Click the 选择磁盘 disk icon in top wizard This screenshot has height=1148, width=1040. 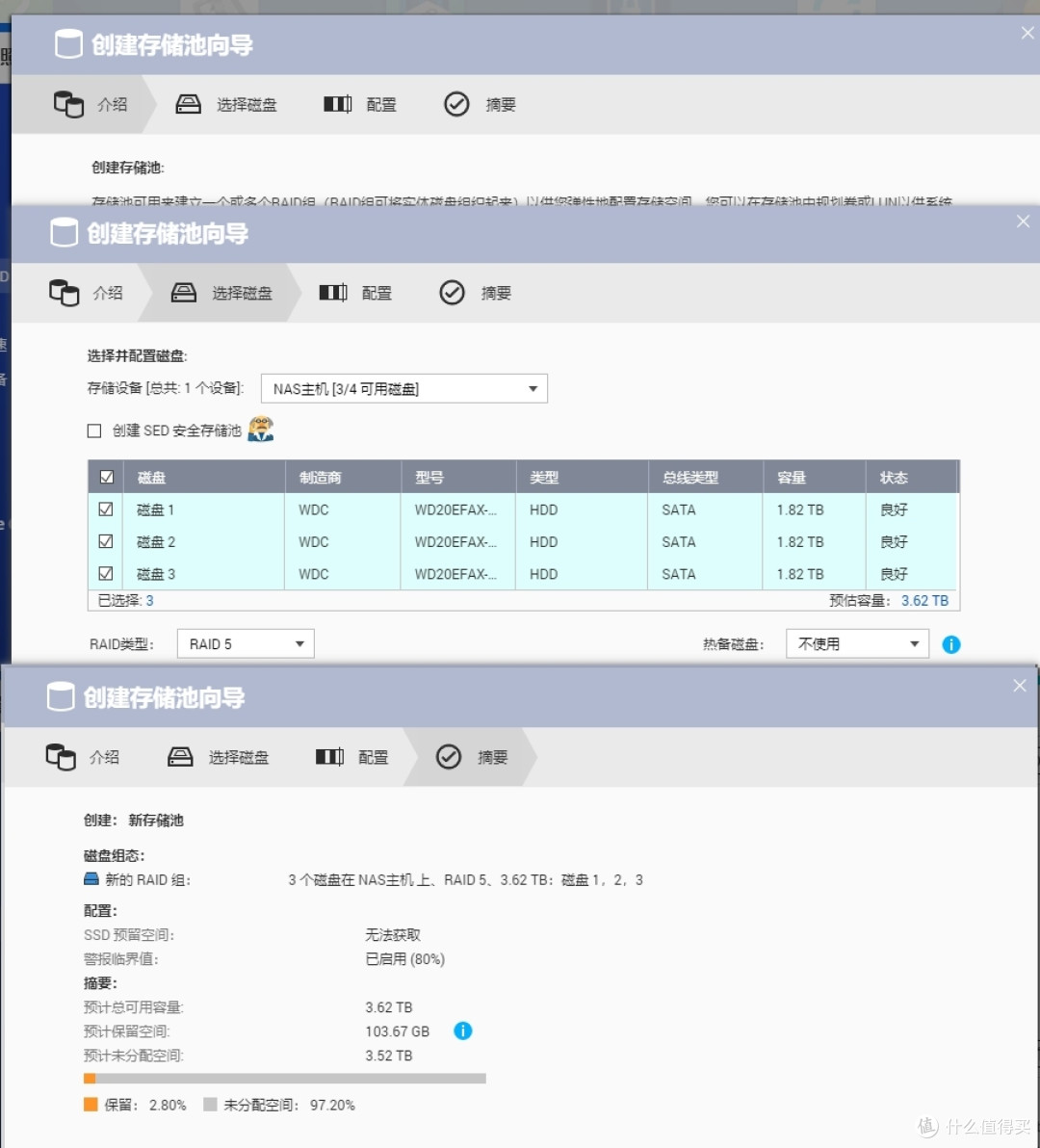tap(188, 105)
